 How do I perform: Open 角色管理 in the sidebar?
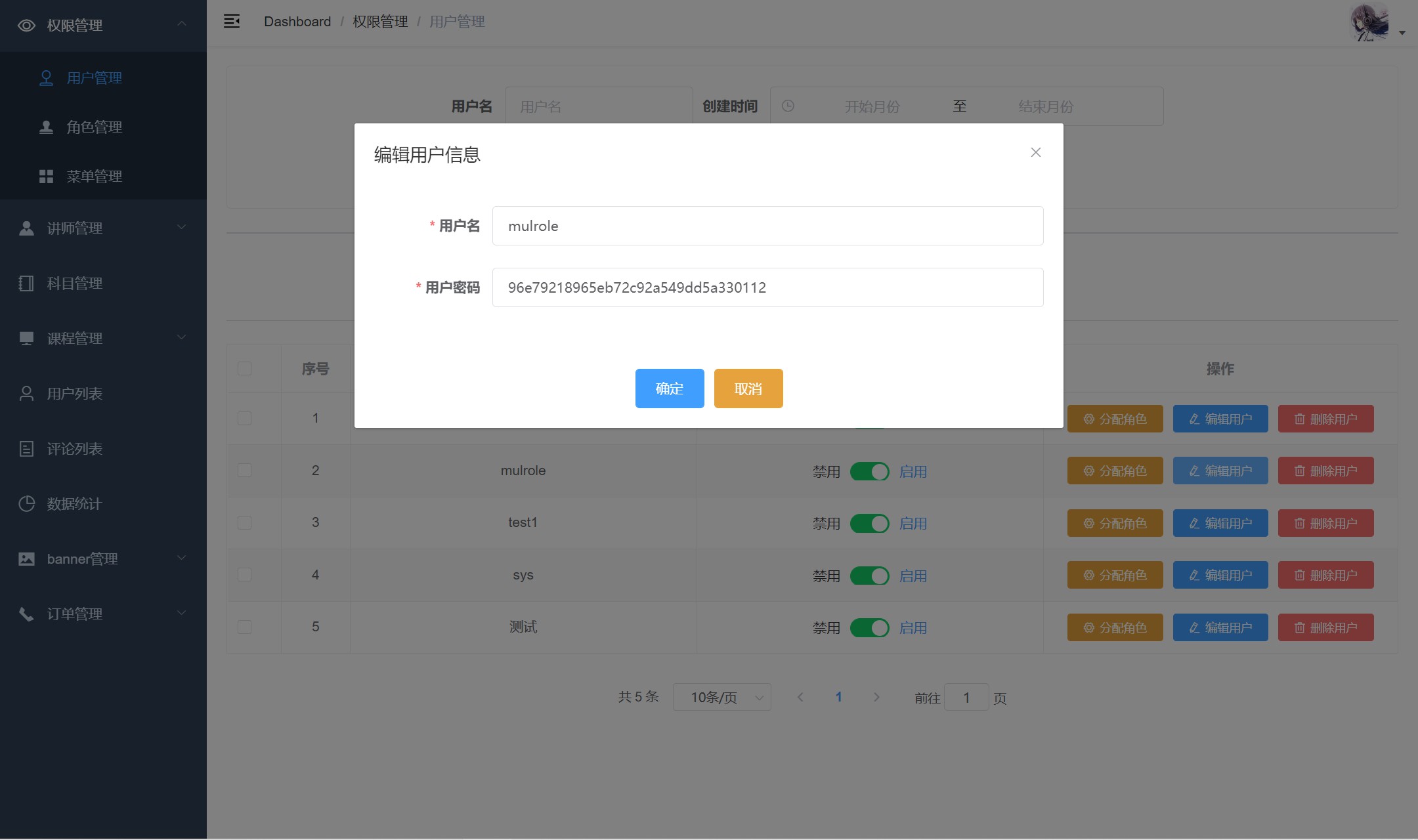(94, 127)
